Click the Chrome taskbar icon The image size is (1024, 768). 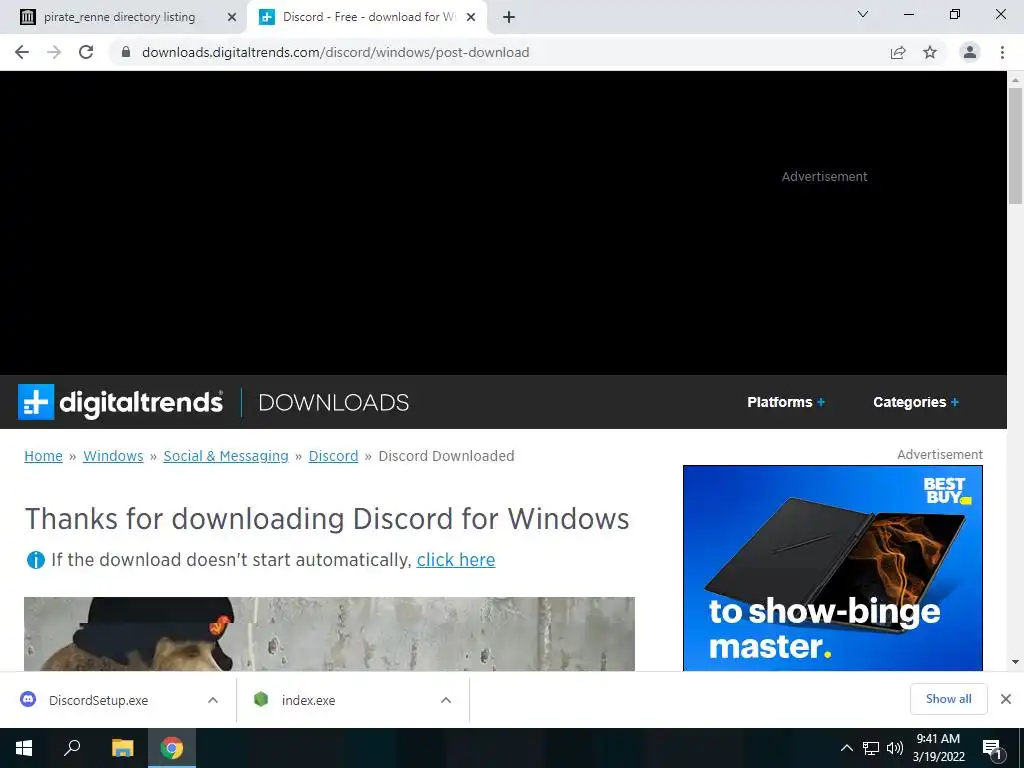coord(172,748)
